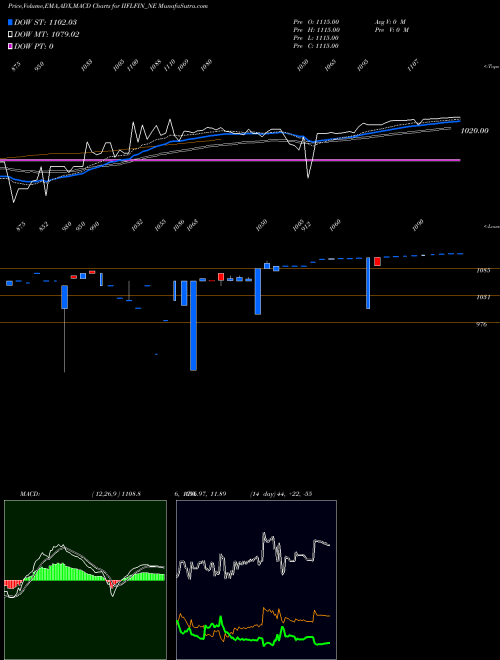Click the Avg V: 0 M value
Screen dimensions: 500x660
point(389,22)
